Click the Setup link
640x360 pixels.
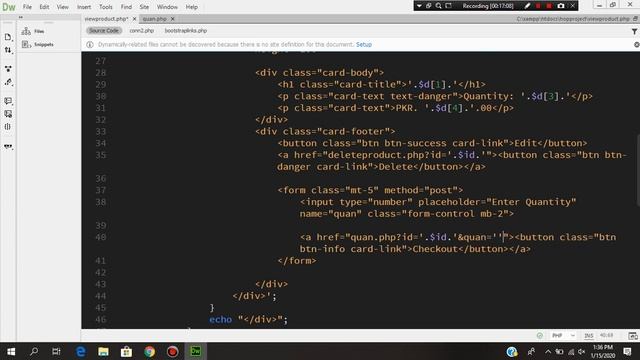point(364,44)
